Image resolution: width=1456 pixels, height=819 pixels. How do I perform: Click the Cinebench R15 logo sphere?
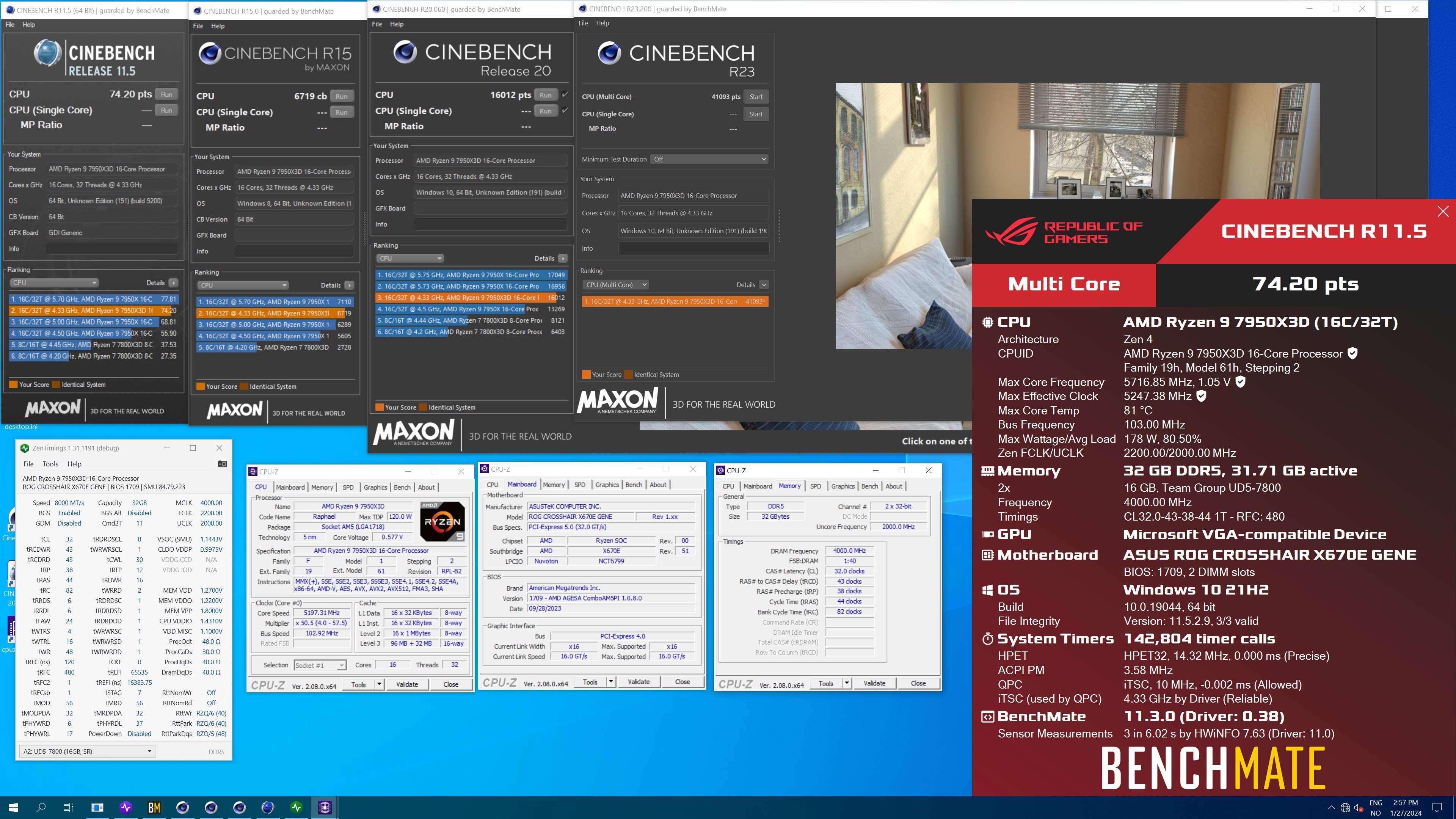[210, 53]
